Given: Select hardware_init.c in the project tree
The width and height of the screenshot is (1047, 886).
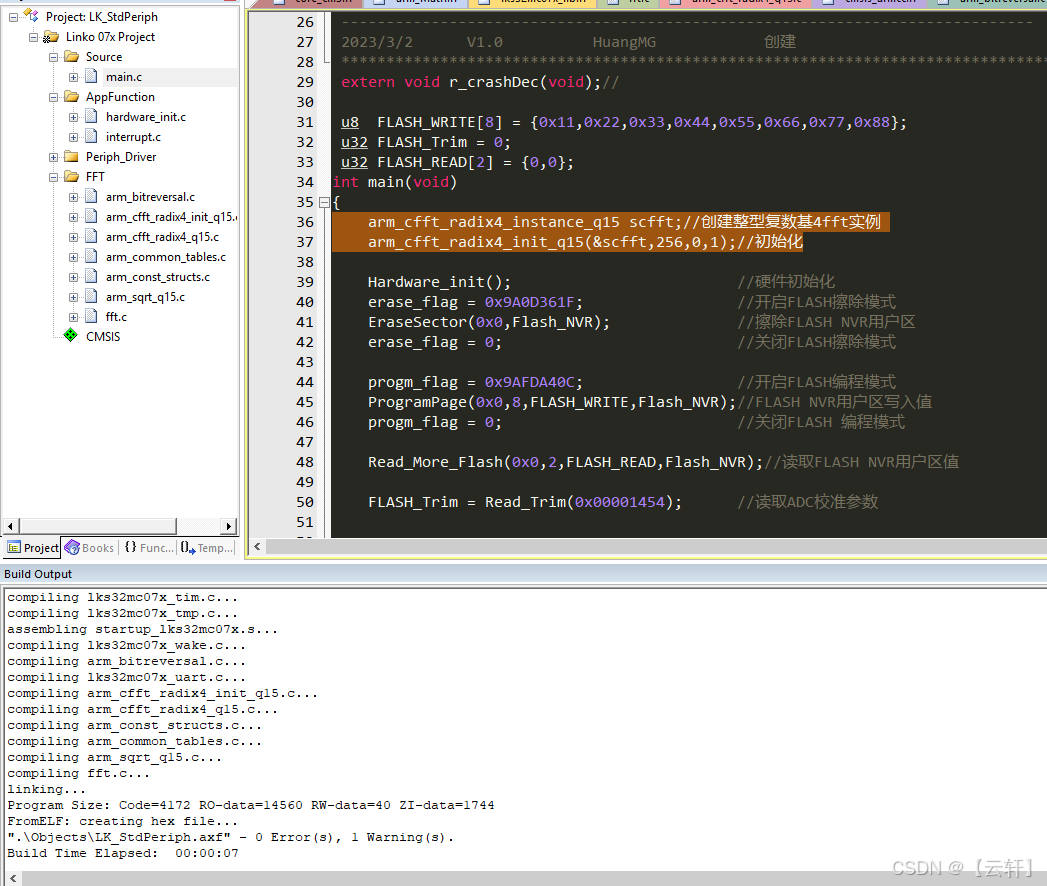Looking at the screenshot, I should pos(146,118).
